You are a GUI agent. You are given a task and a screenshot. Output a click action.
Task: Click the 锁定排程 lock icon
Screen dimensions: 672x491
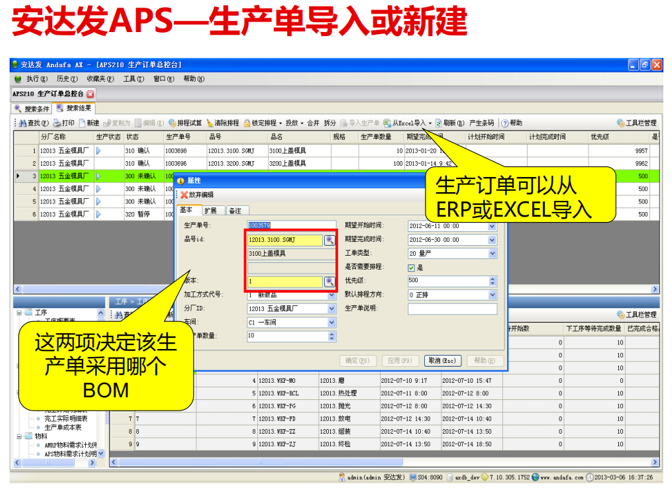point(247,123)
